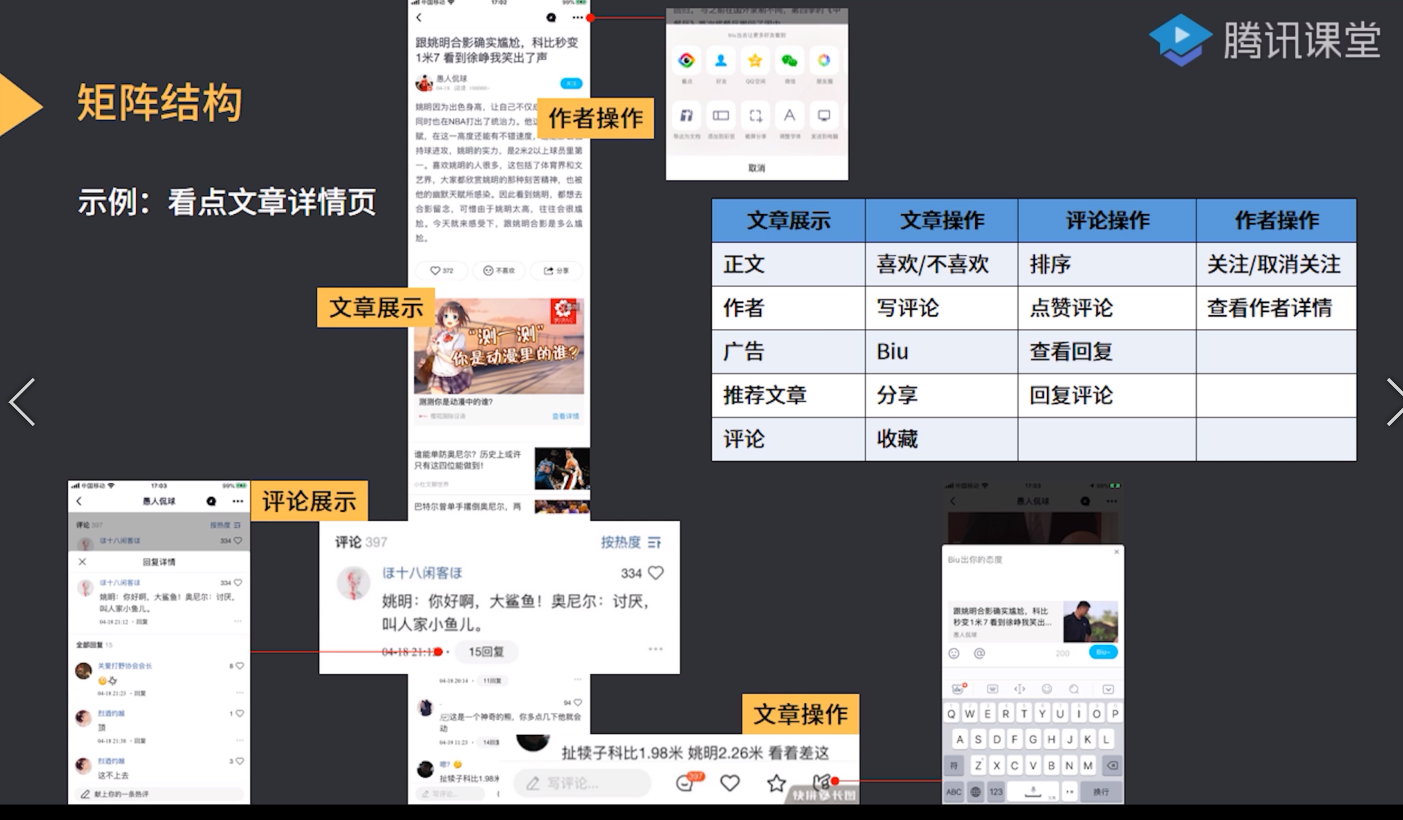Tap the Biu hand icon in bottom bar
The height and width of the screenshot is (820, 1403).
click(822, 782)
